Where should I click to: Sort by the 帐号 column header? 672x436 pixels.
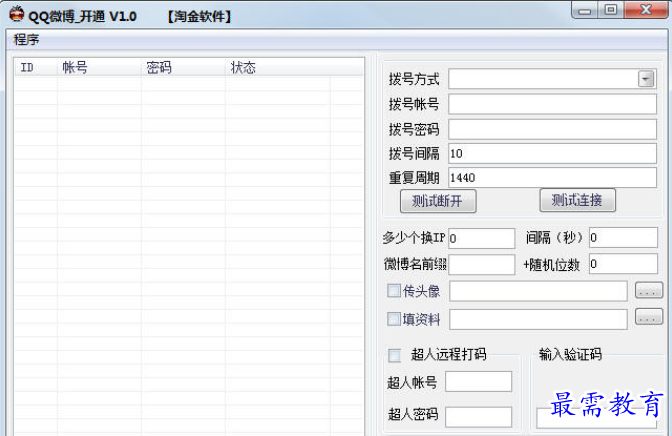99,67
